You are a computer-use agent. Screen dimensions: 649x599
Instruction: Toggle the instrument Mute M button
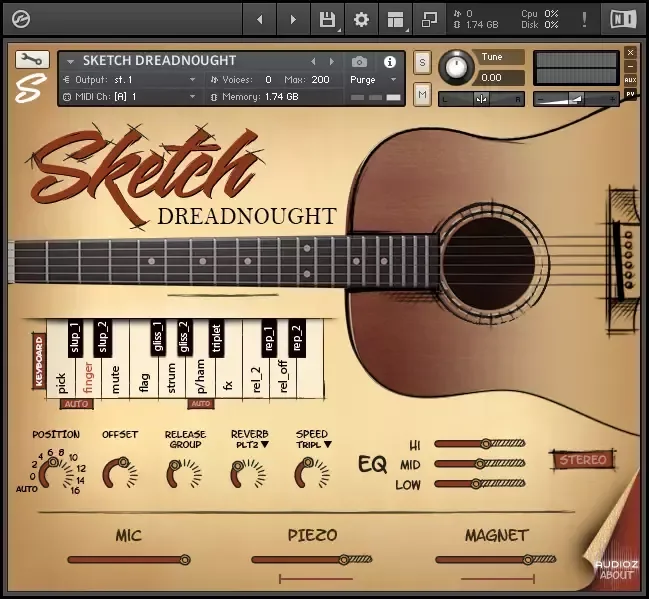pyautogui.click(x=422, y=94)
